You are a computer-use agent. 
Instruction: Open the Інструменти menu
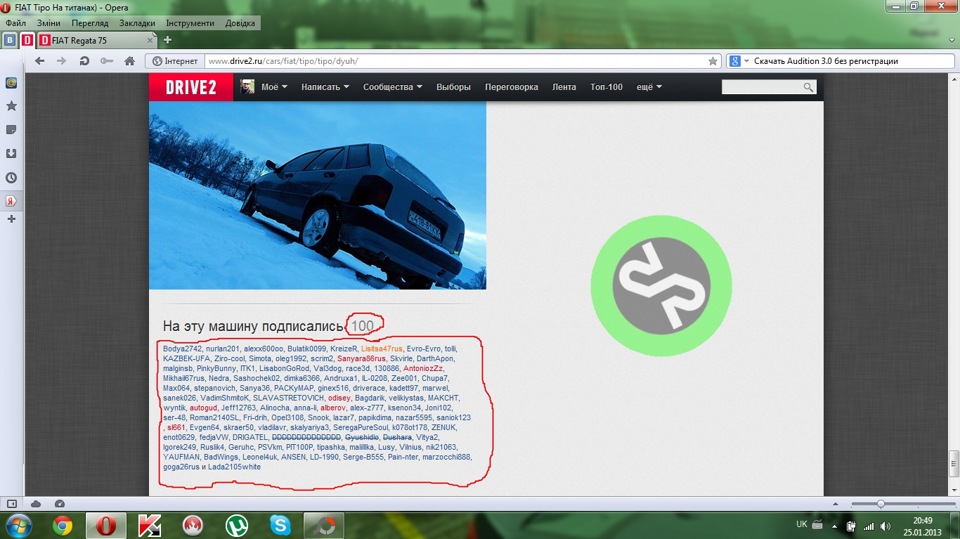(190, 23)
